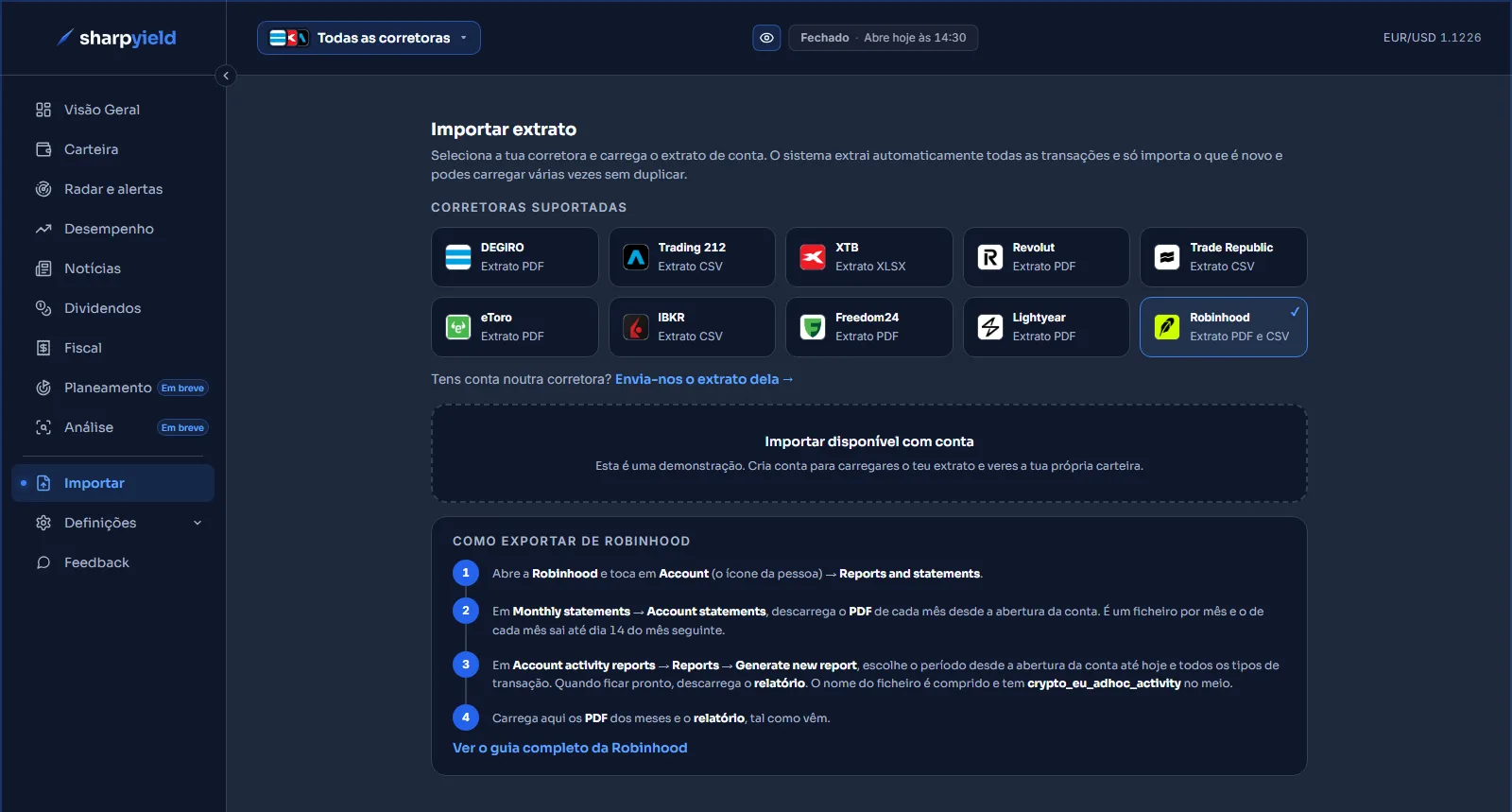Click the Freedom24 shield logo
Image resolution: width=1512 pixels, height=812 pixels.
click(x=813, y=327)
